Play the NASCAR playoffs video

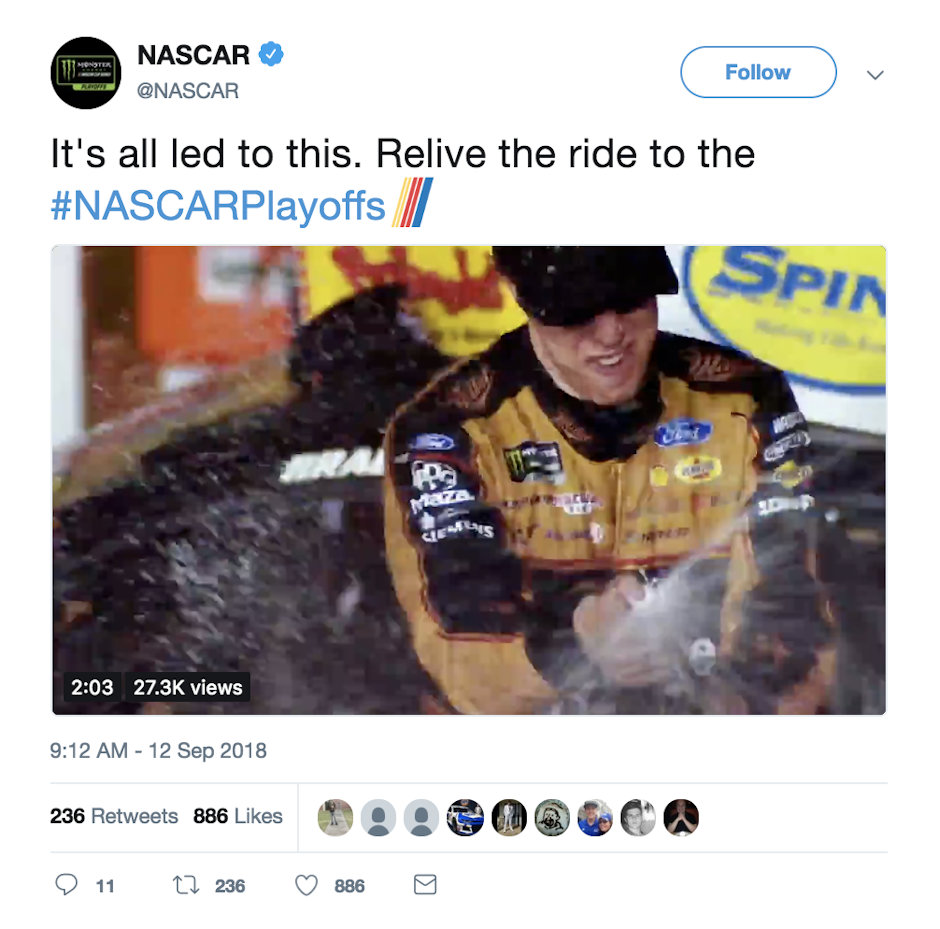click(x=469, y=480)
